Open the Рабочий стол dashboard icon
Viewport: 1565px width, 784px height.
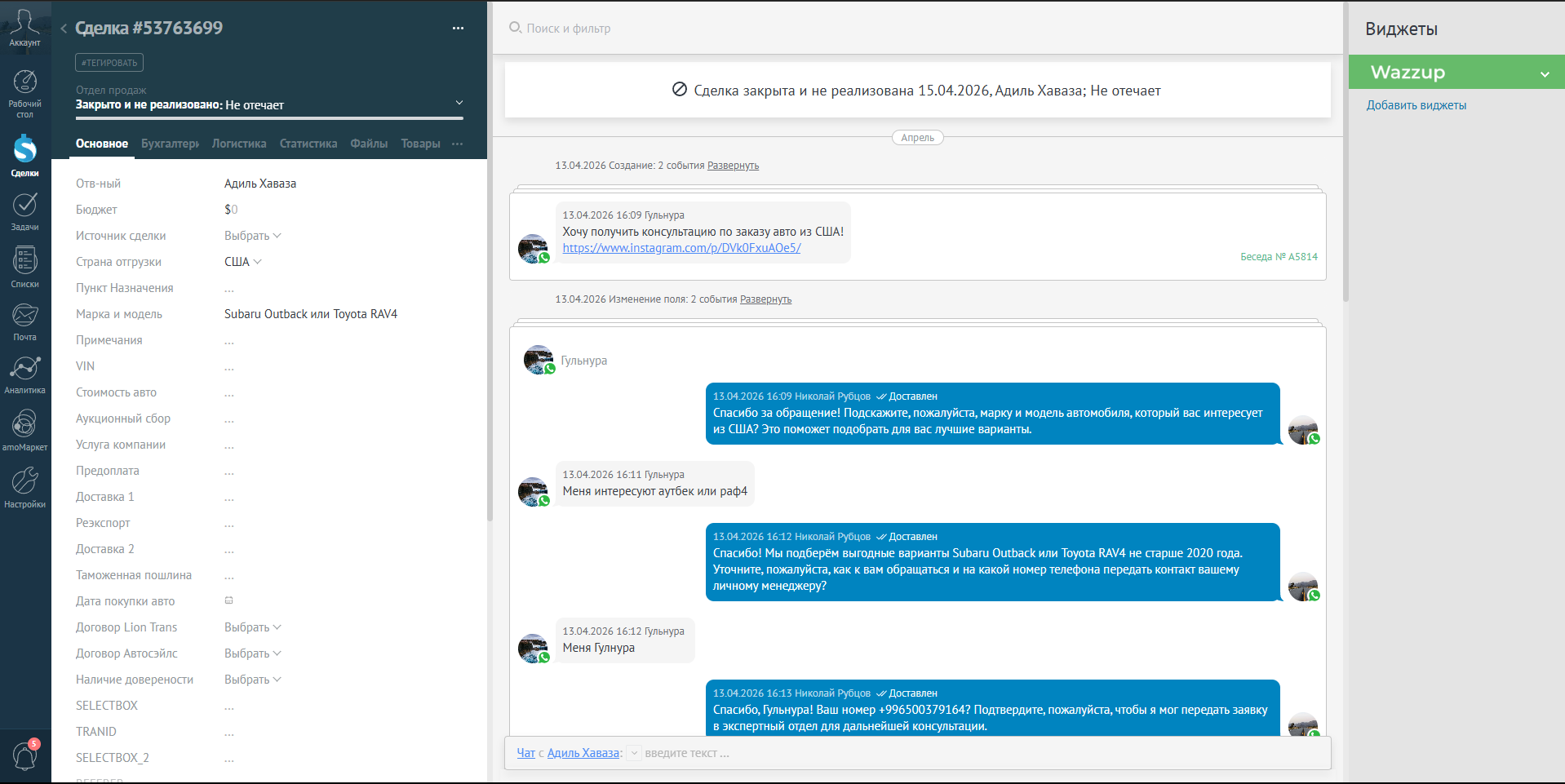coord(24,94)
